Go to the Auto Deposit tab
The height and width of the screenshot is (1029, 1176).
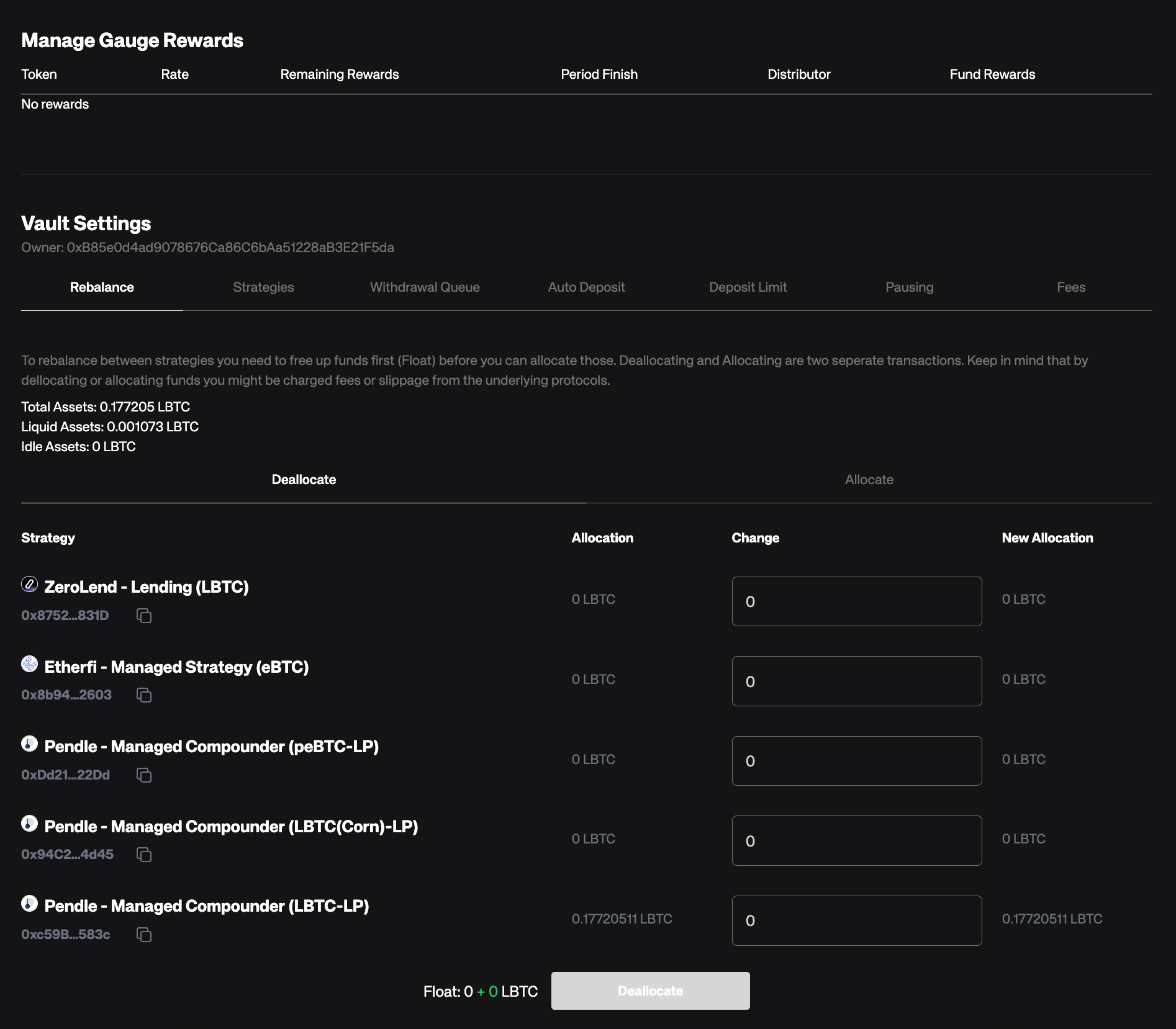(586, 287)
